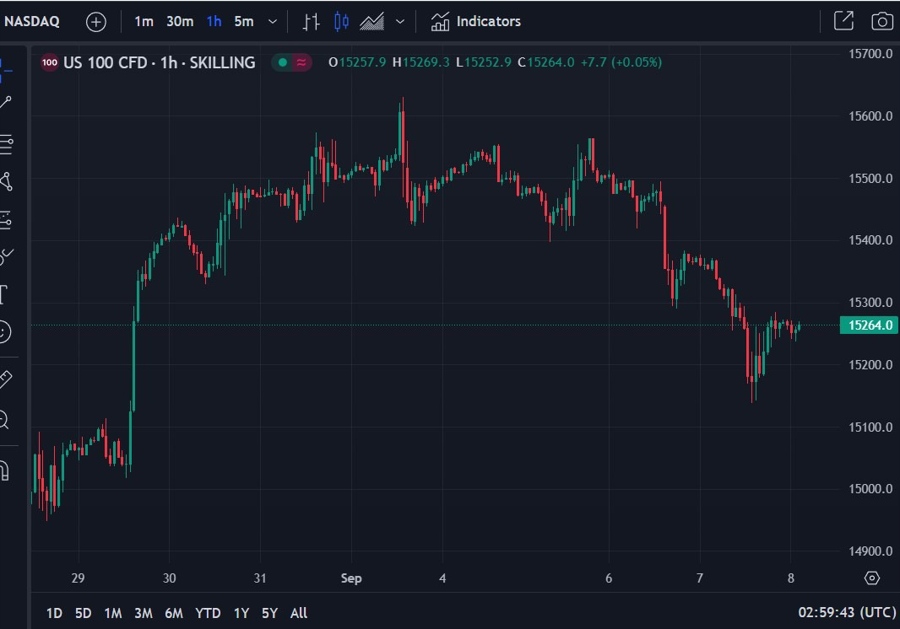This screenshot has width=900, height=629.
Task: Click the NASDAQ symbol search field
Action: 32,21
